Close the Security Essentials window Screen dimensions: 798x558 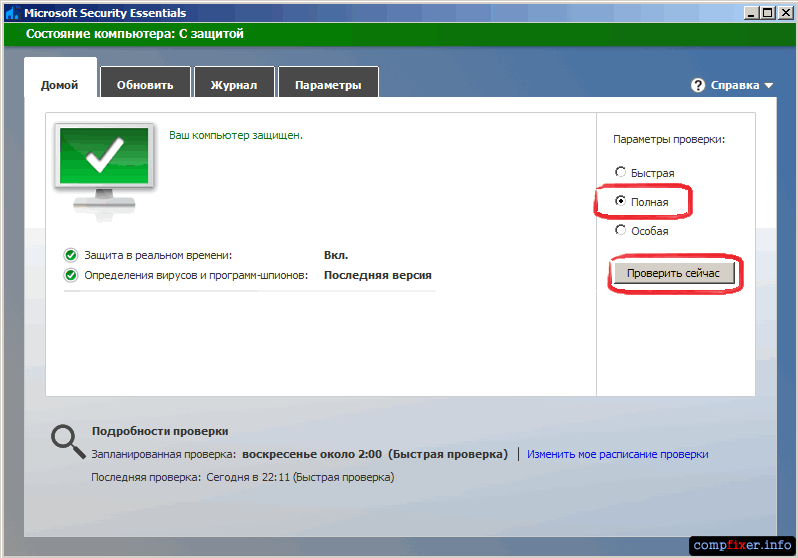click(x=785, y=13)
